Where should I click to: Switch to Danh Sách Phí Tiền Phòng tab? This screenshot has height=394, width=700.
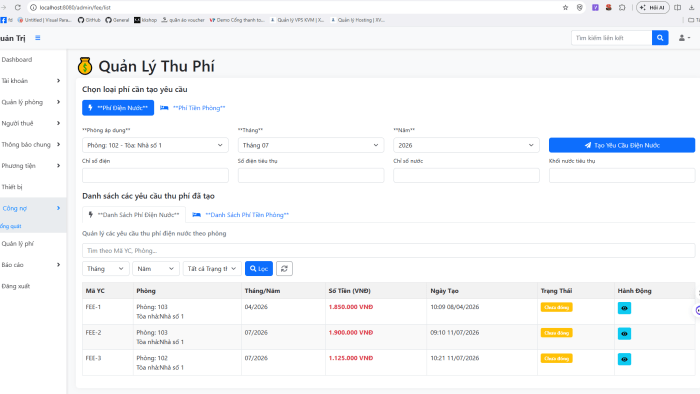coord(240,215)
